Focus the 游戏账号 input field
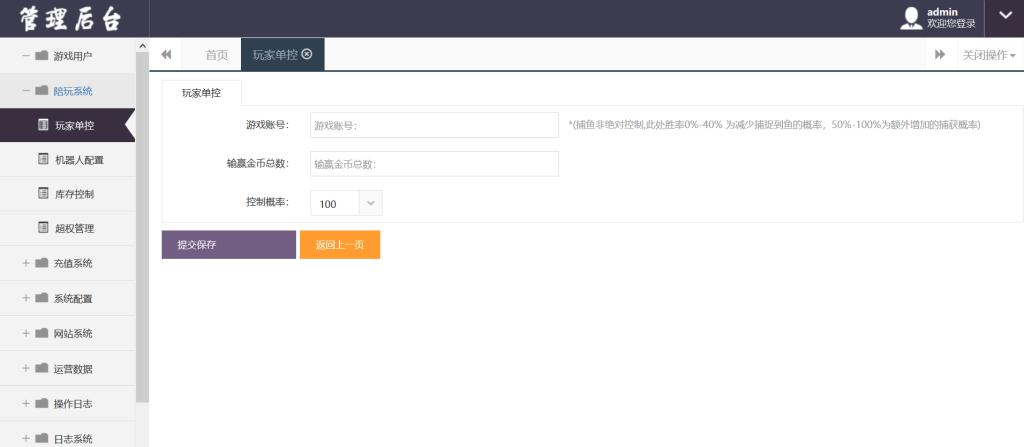The height and width of the screenshot is (447, 1024). [434, 125]
